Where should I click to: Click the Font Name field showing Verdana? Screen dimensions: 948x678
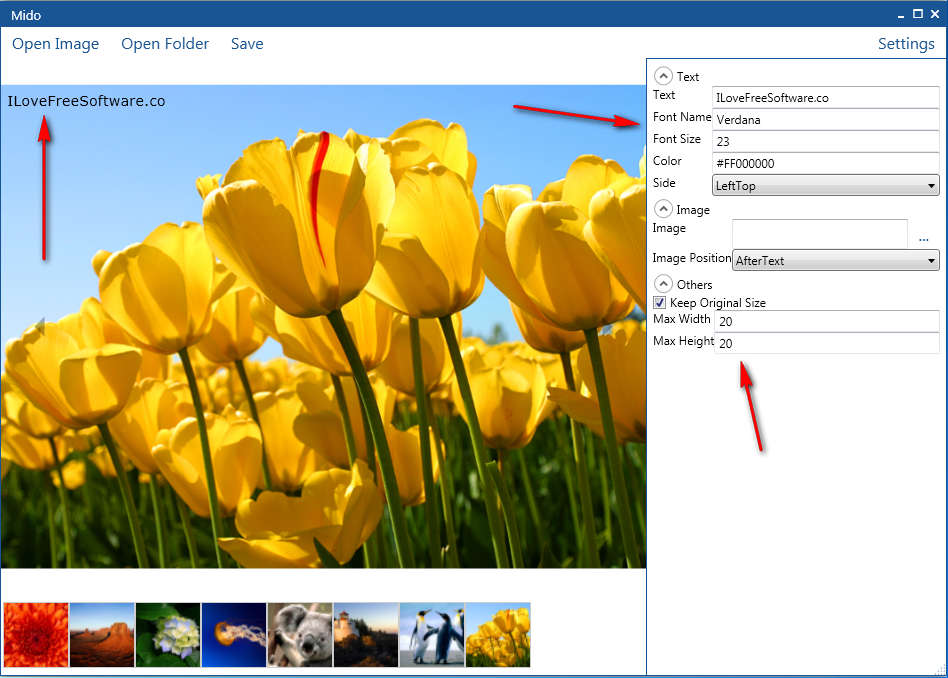825,119
